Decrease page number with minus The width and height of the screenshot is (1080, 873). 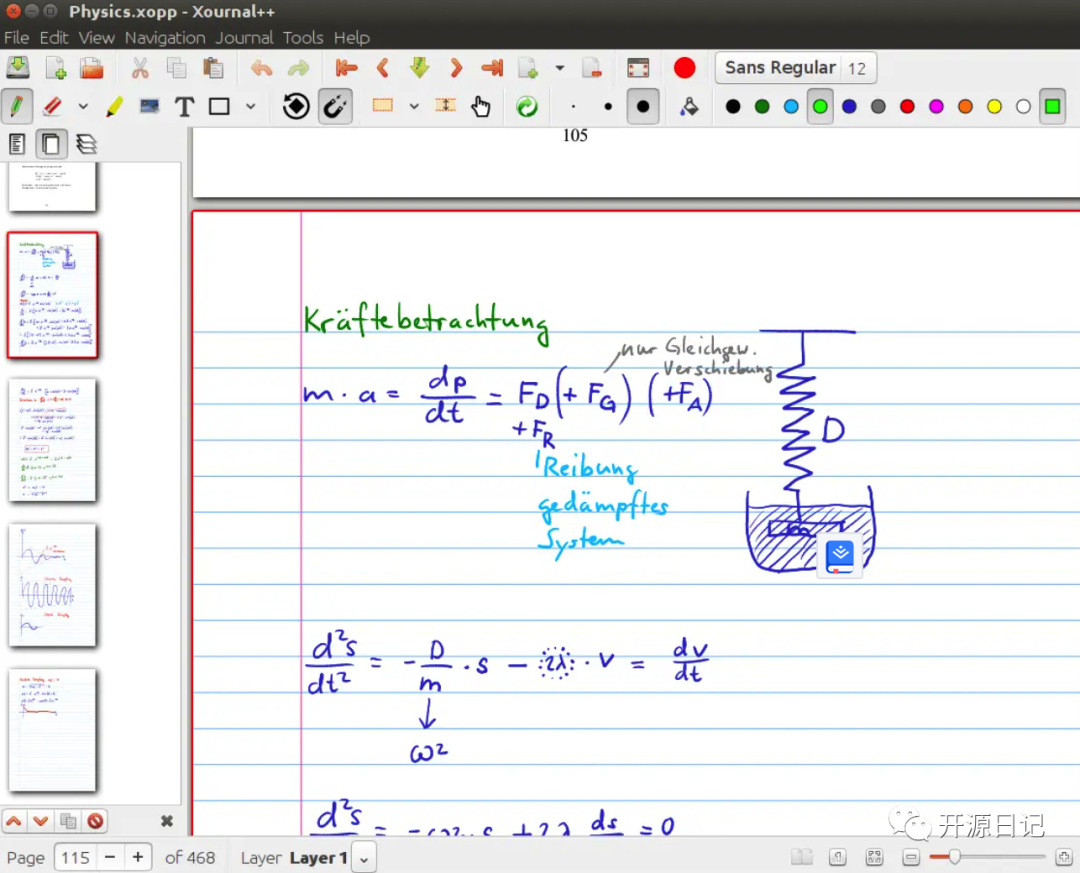110,858
